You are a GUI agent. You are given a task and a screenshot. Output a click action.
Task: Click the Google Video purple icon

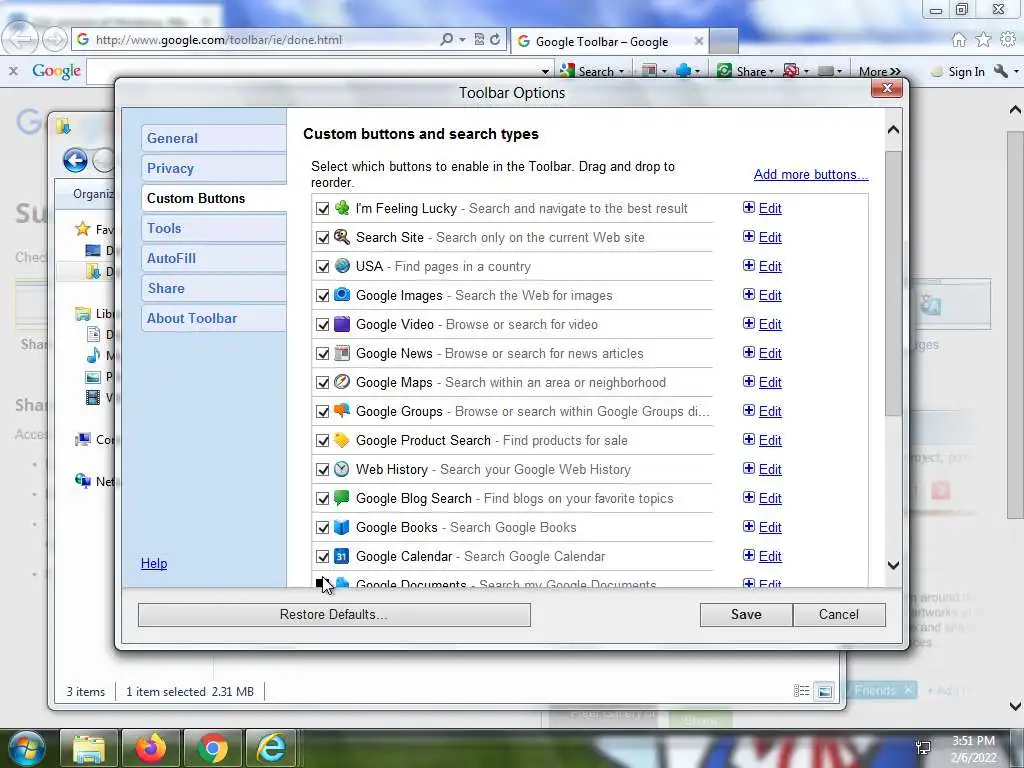(342, 325)
